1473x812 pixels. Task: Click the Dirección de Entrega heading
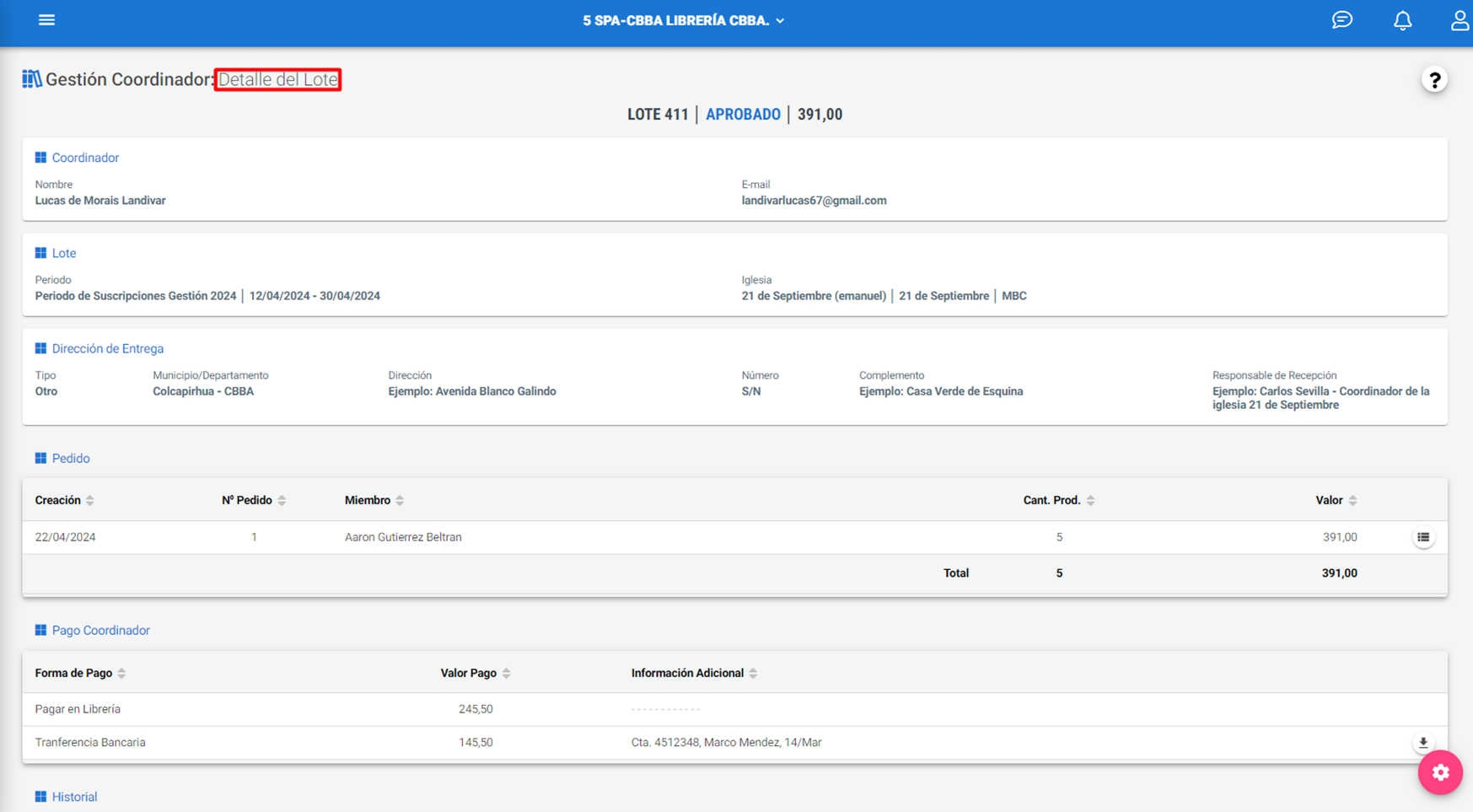click(x=108, y=348)
